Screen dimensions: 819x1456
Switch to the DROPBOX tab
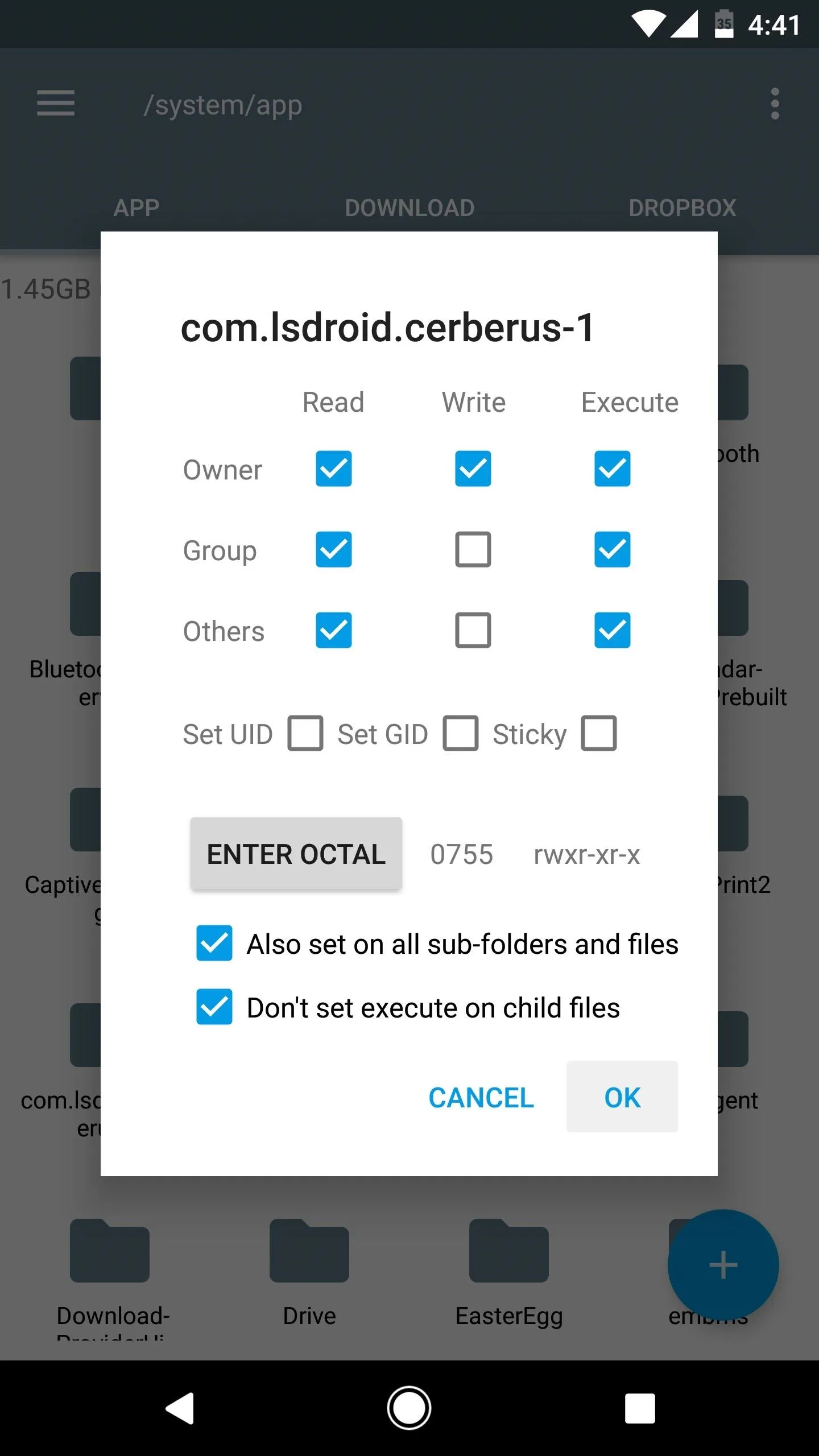tap(682, 208)
